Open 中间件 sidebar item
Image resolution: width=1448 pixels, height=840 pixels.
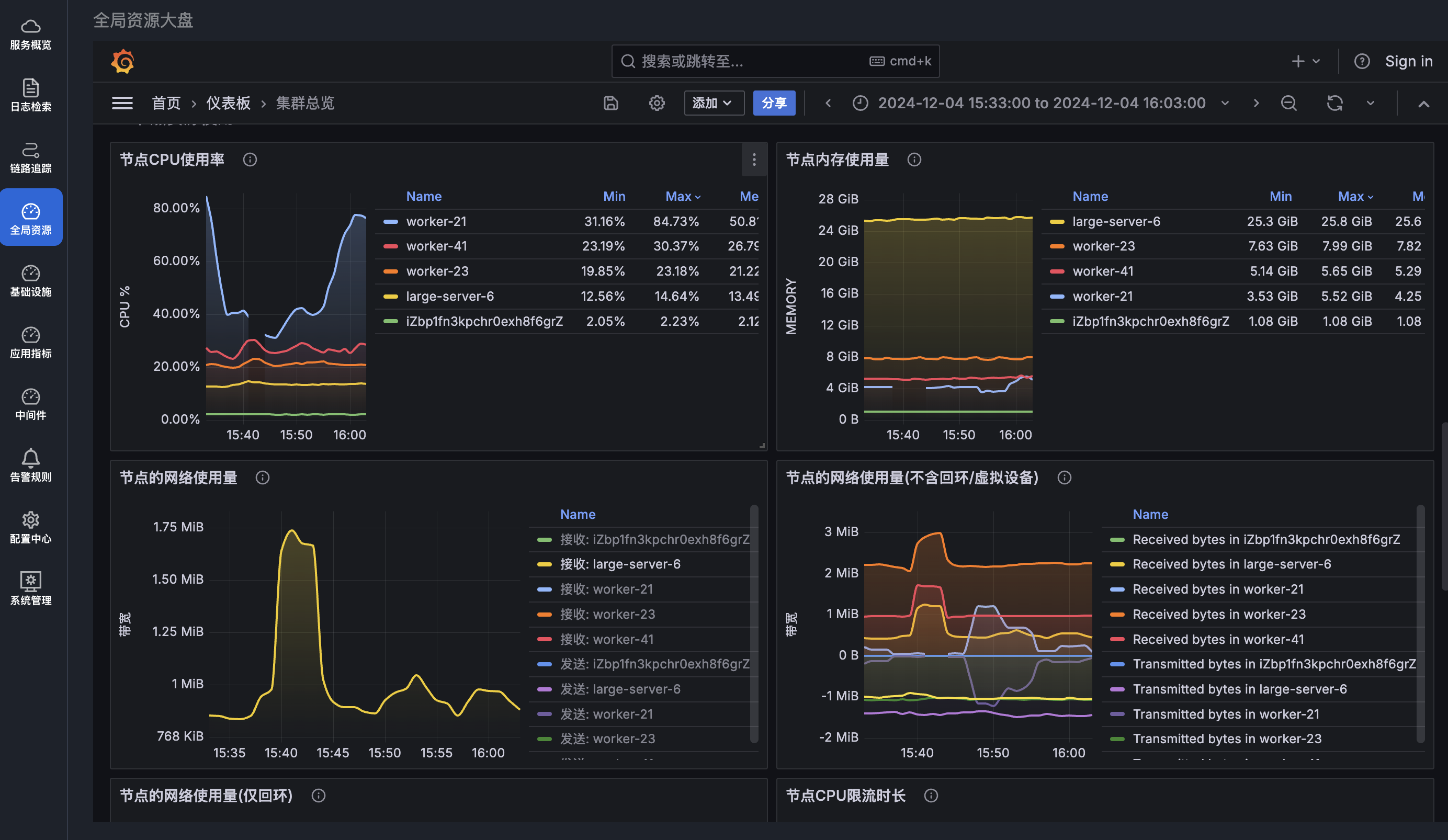click(x=31, y=404)
